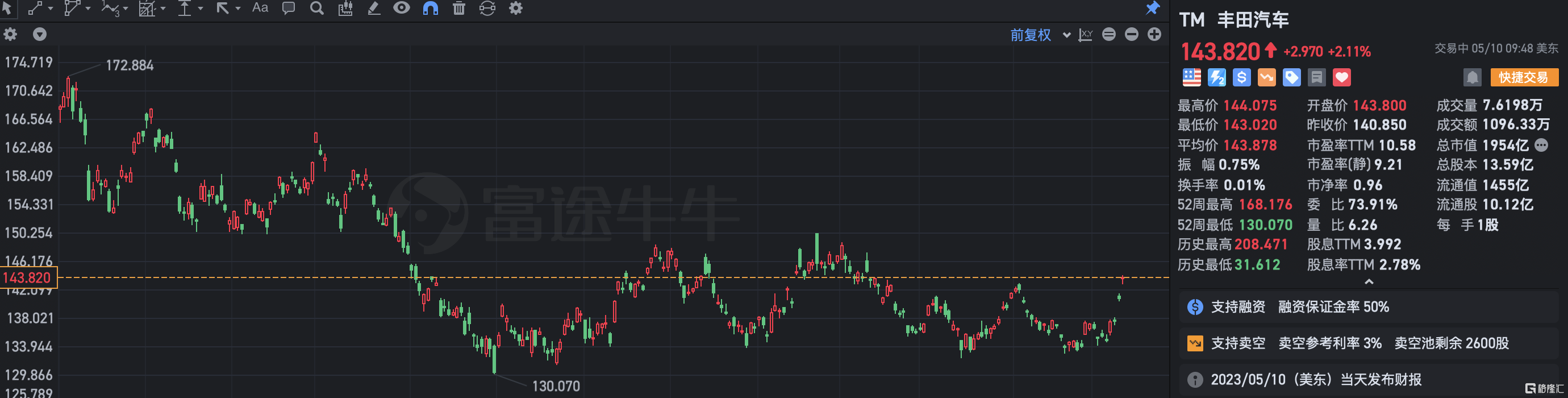This screenshot has height=398, width=1568.
Task: Collapse the quote details with up chevron
Action: click(x=1369, y=281)
